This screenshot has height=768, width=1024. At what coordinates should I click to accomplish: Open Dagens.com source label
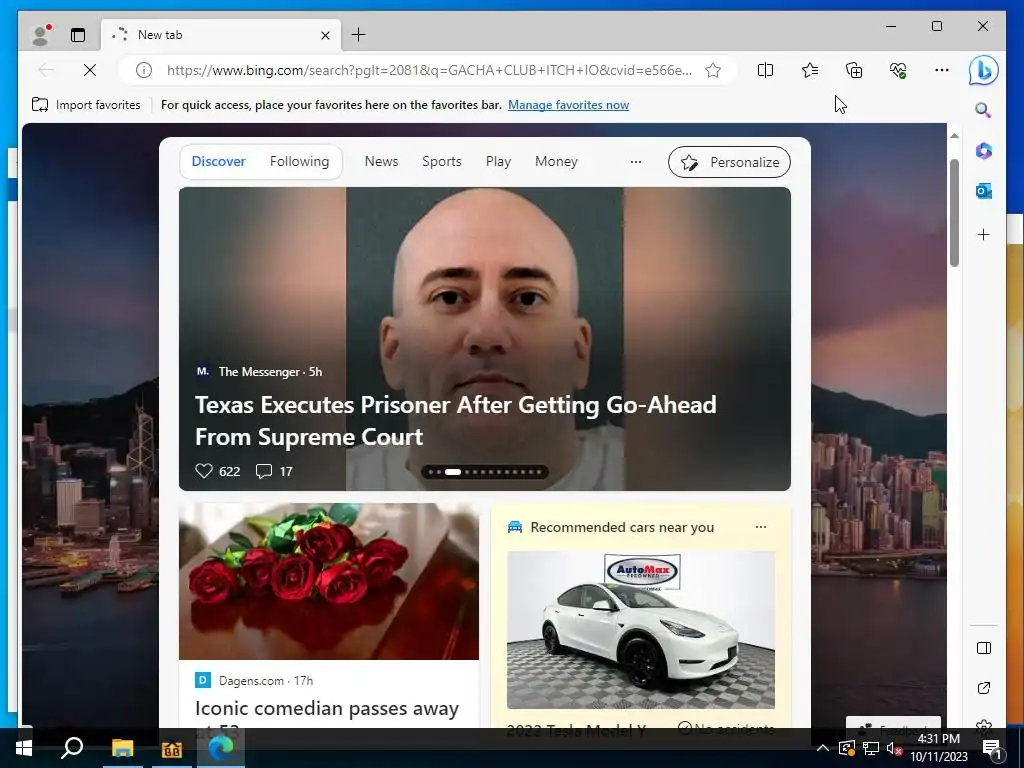point(251,680)
